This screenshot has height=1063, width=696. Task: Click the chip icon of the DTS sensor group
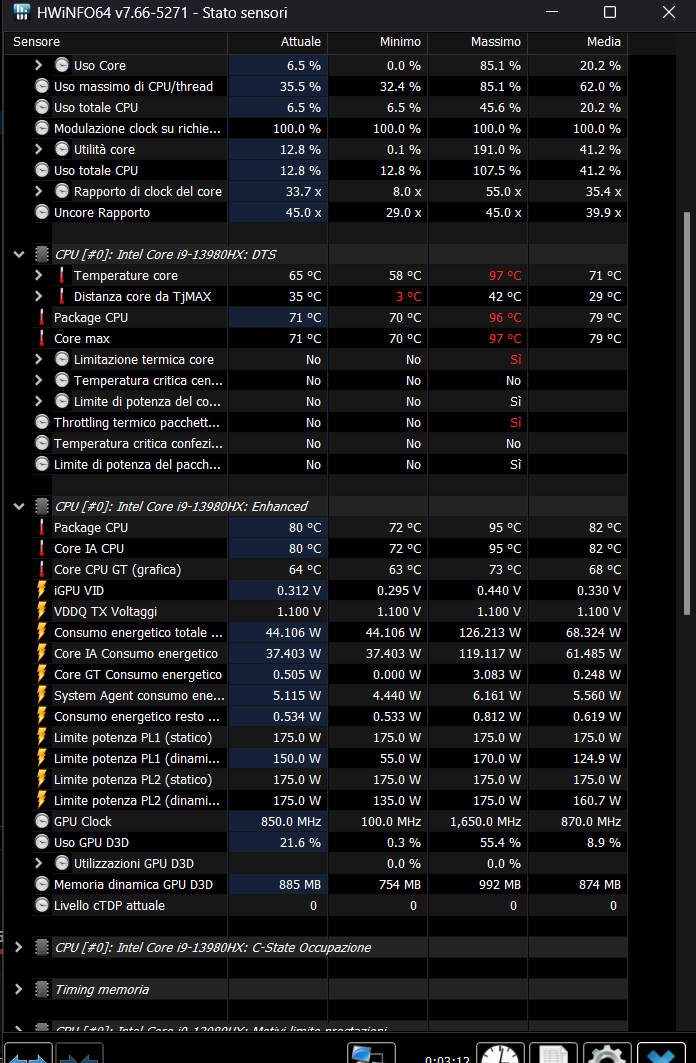click(x=42, y=255)
